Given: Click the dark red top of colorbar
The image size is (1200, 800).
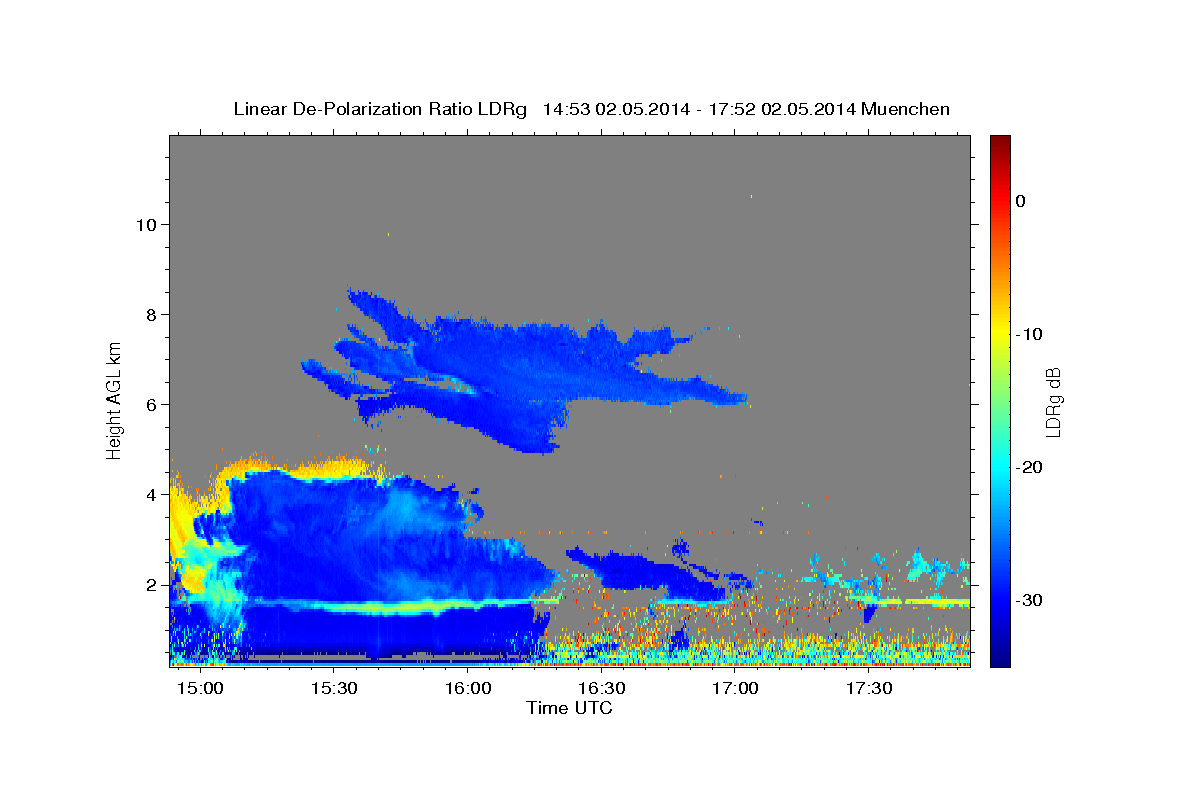Looking at the screenshot, I should tap(1000, 143).
